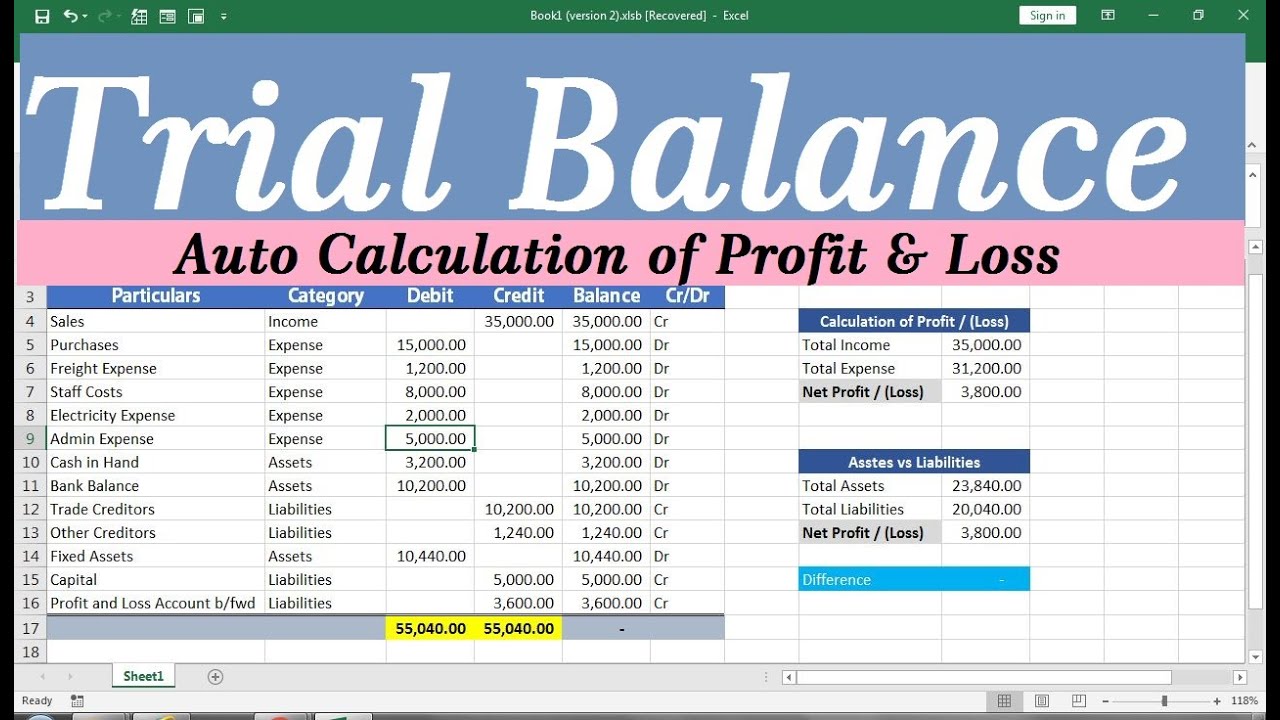Select yellow Credit total 55,040.00 cell
The width and height of the screenshot is (1280, 720).
click(x=518, y=628)
